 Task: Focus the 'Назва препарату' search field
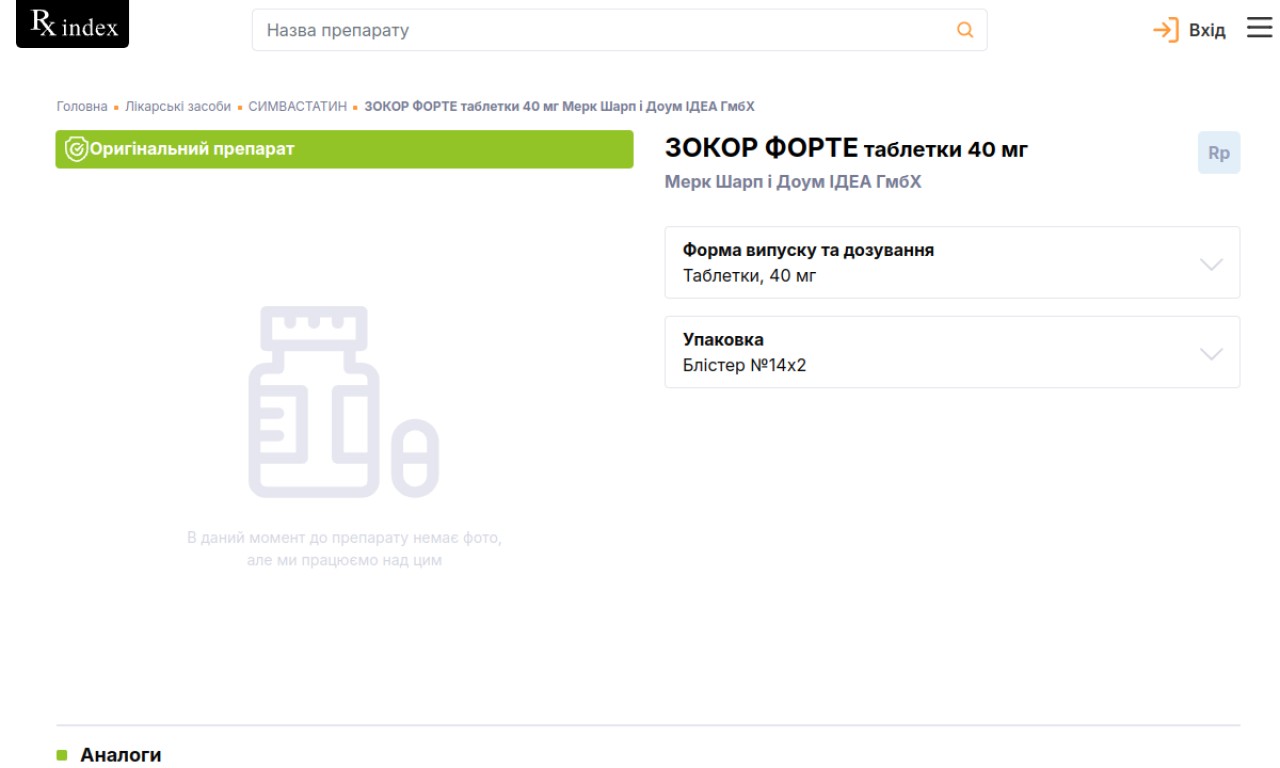point(619,30)
